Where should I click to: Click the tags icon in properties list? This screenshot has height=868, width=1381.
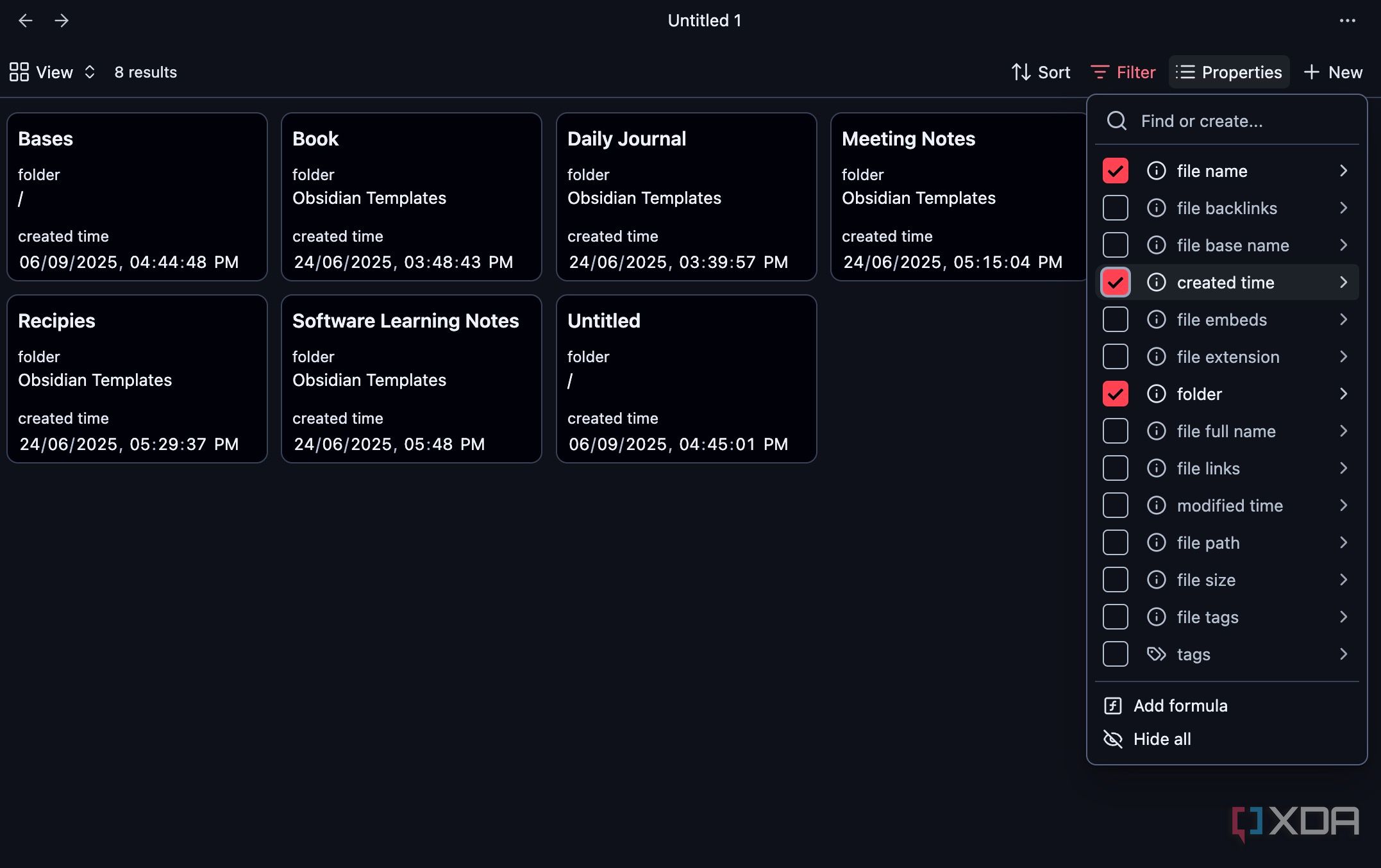coord(1156,654)
